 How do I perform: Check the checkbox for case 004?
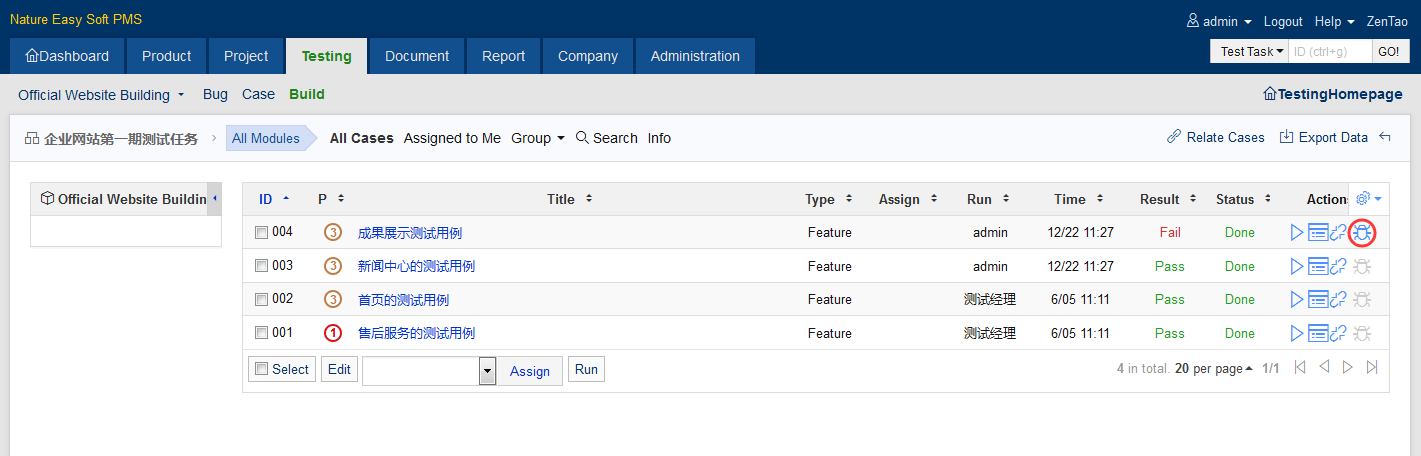(x=261, y=233)
